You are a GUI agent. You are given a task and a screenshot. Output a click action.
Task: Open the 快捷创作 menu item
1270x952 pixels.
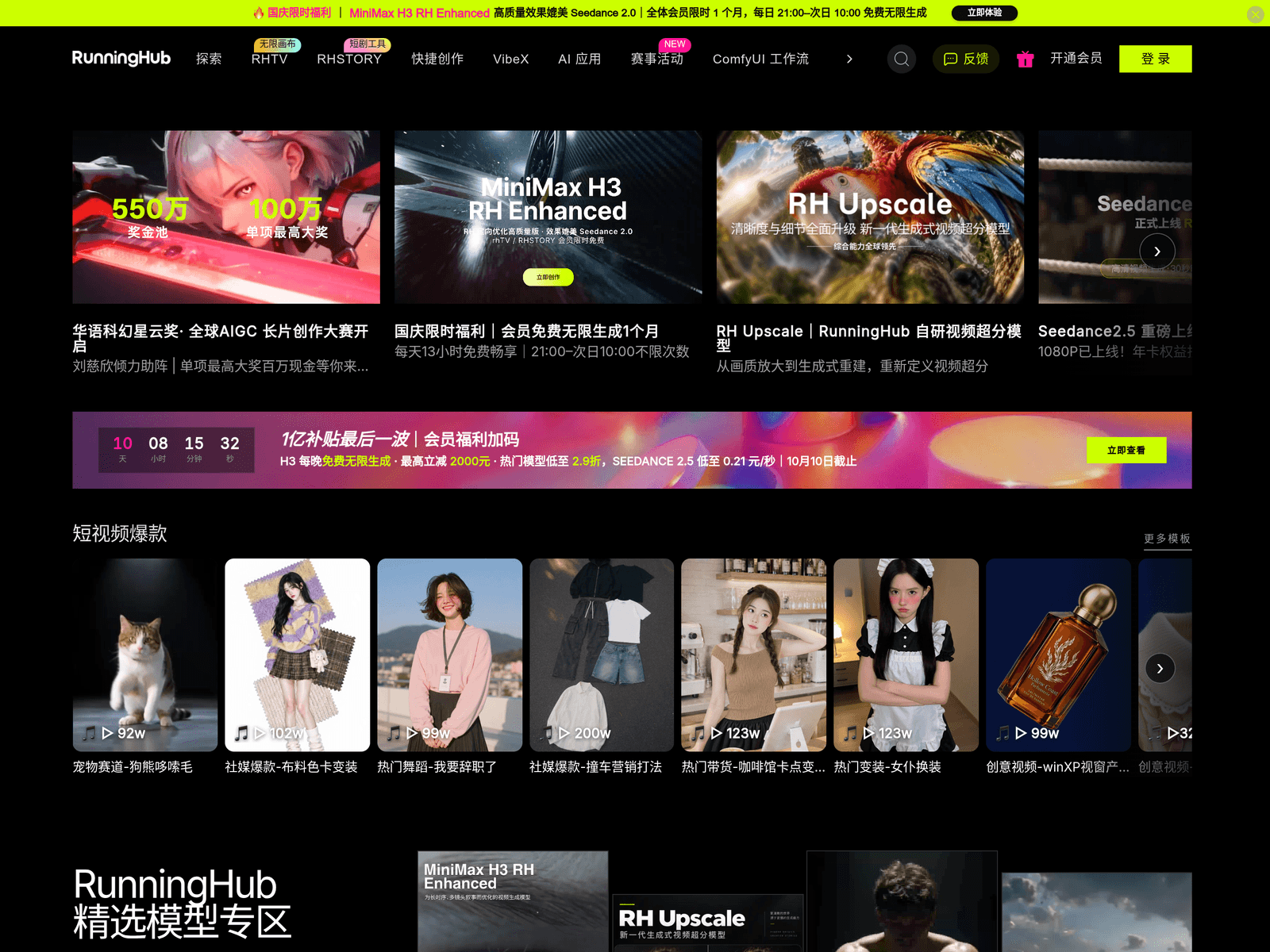(437, 59)
